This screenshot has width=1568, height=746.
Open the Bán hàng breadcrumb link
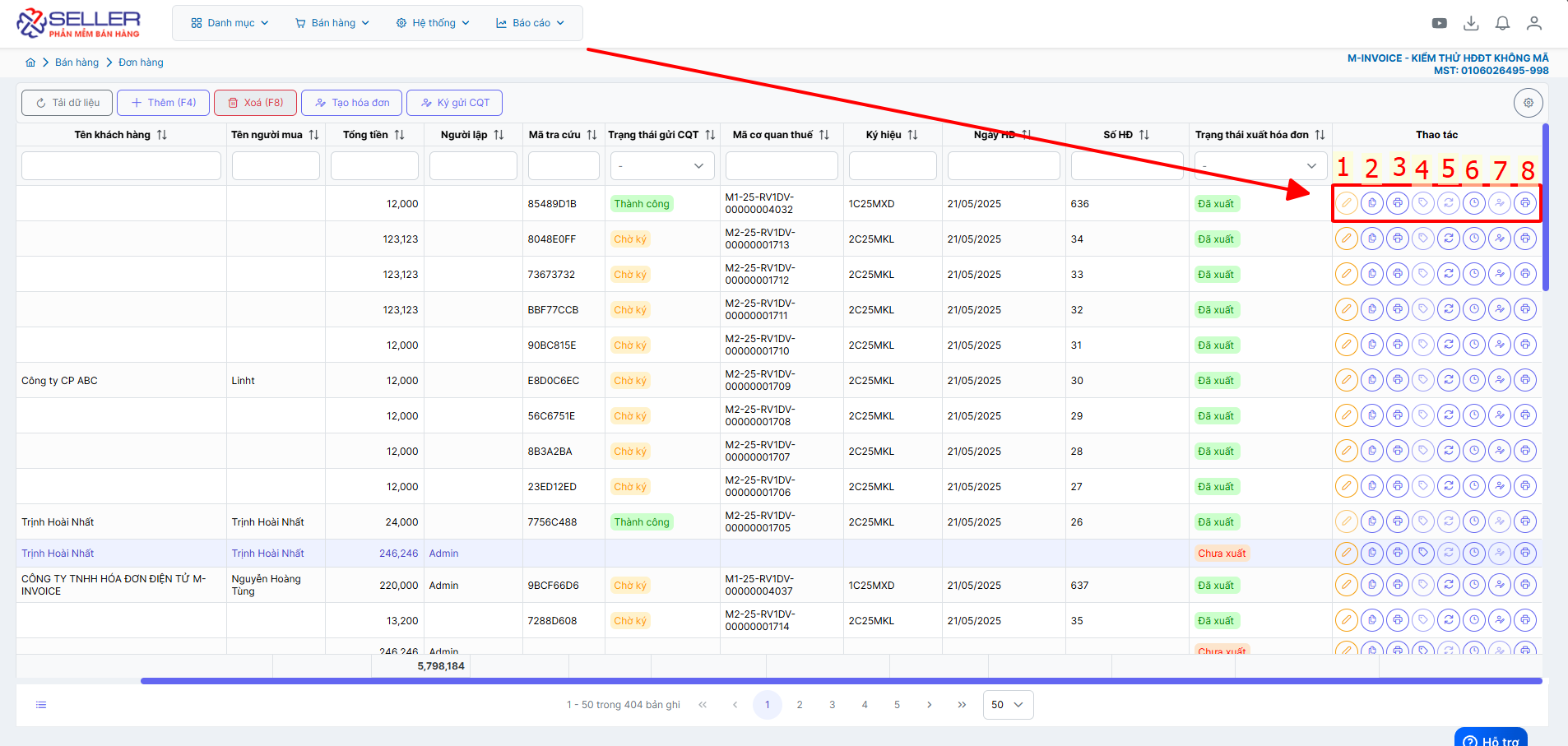(x=77, y=63)
